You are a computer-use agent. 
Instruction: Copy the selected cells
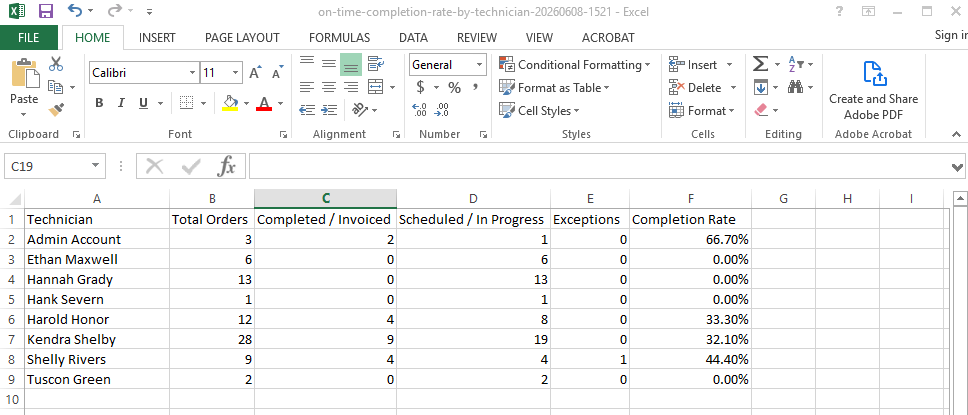point(56,87)
